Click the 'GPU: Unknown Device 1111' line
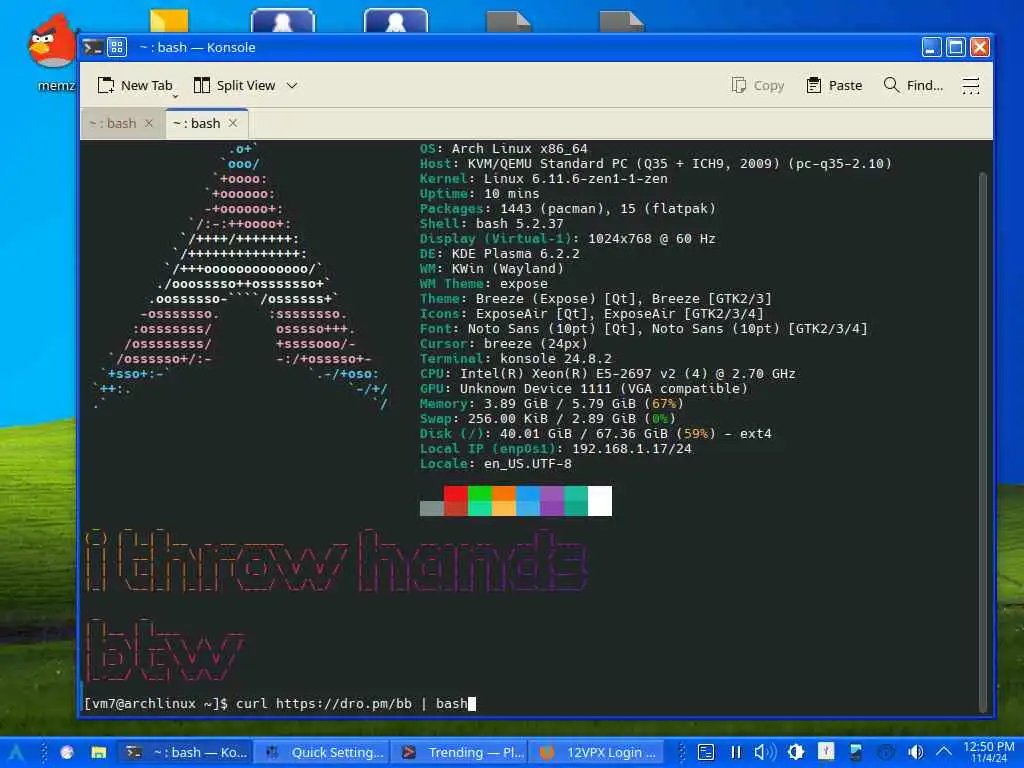 point(583,389)
